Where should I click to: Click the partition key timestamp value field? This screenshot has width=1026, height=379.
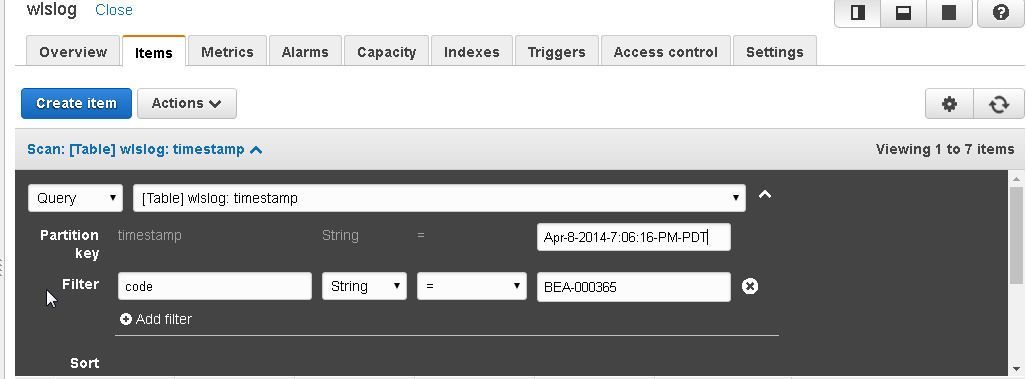tap(633, 237)
